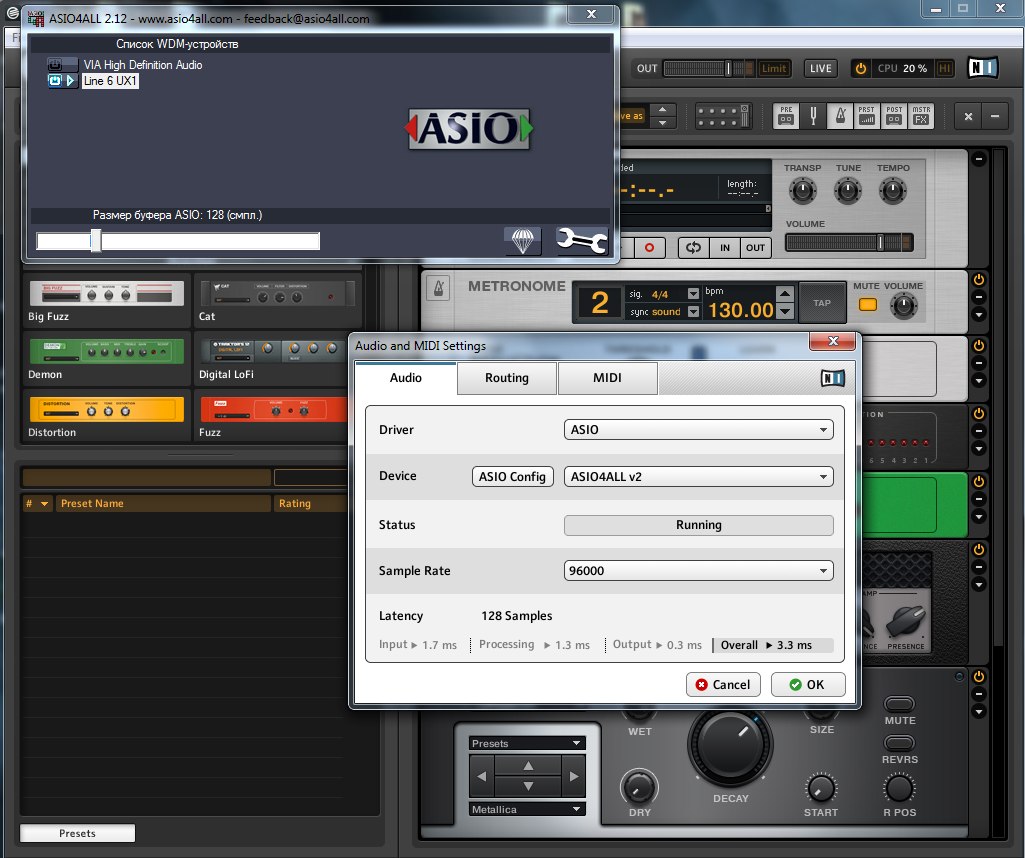Open the tuner fork icon
This screenshot has width=1025, height=858.
point(813,116)
